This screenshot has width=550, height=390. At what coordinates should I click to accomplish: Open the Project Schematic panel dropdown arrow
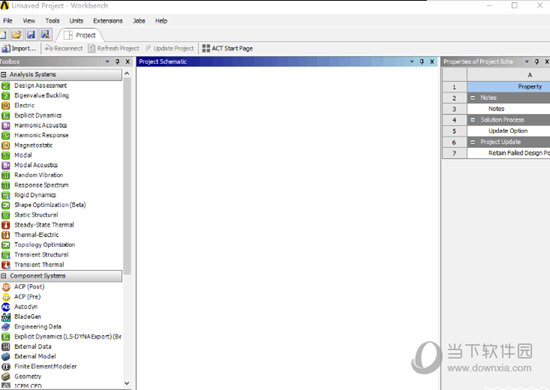coord(412,62)
